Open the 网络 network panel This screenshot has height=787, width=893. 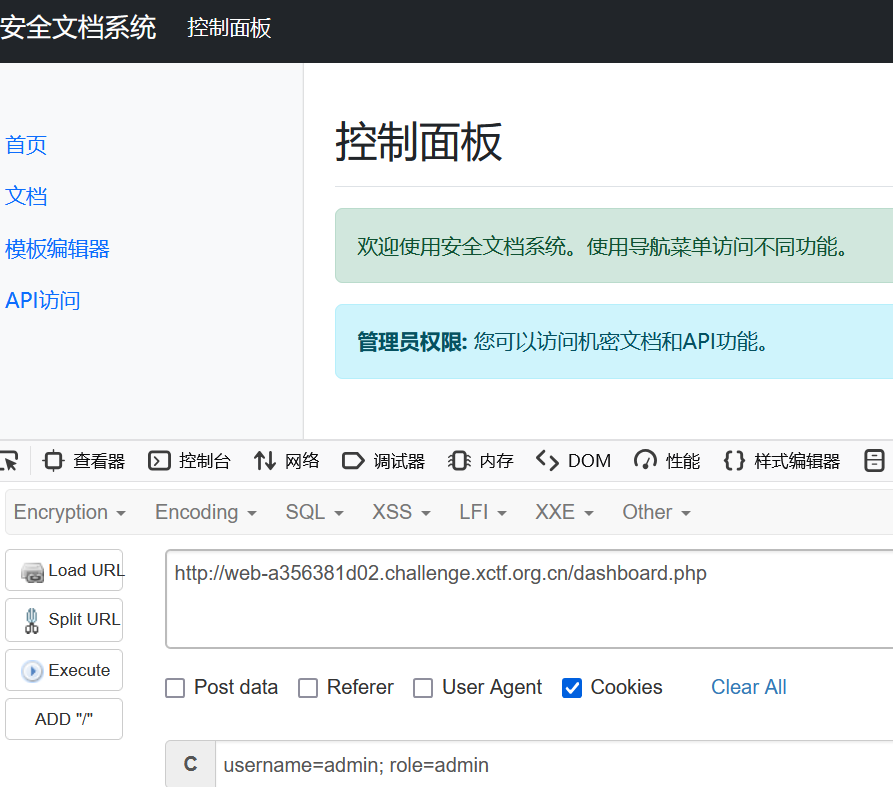290,460
